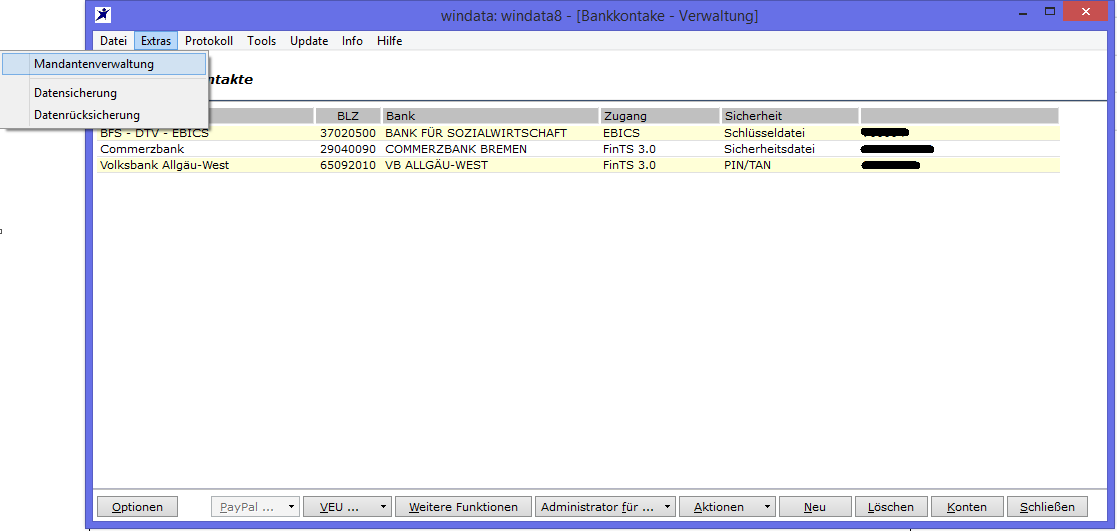Click the windata app icon in title bar
Viewport: 1117px width, 531px height.
point(103,14)
